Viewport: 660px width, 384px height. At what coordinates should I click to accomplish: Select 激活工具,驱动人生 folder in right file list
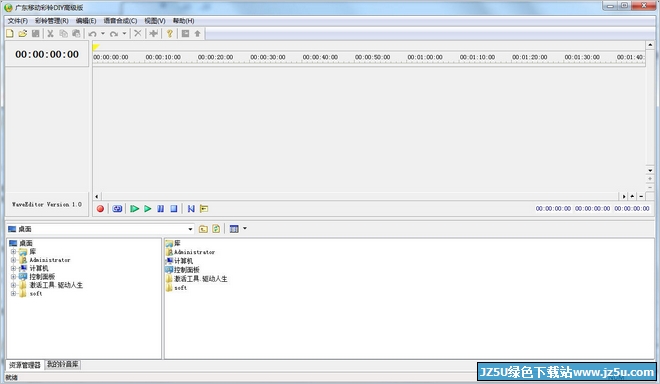(x=201, y=279)
